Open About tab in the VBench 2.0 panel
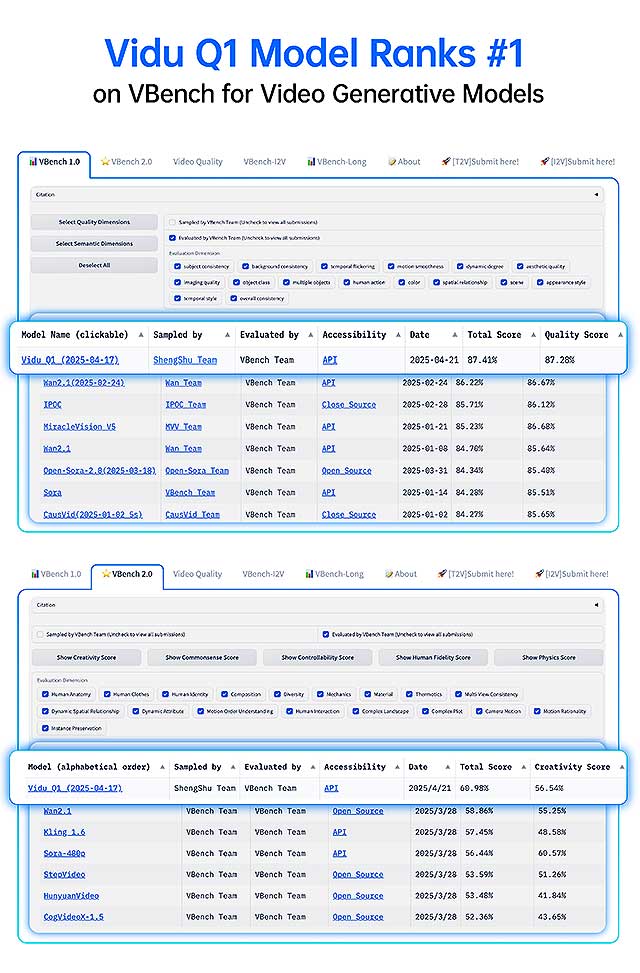 coord(401,574)
